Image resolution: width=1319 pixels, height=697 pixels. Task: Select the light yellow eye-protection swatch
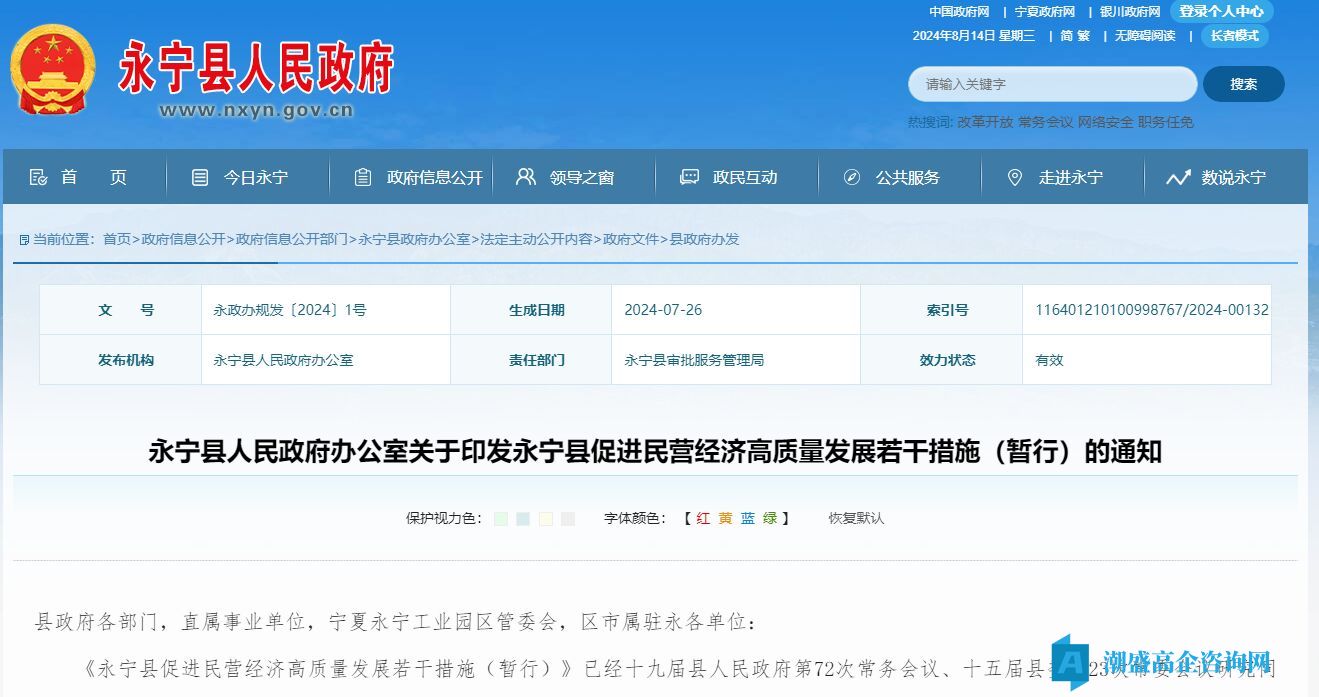click(x=546, y=519)
